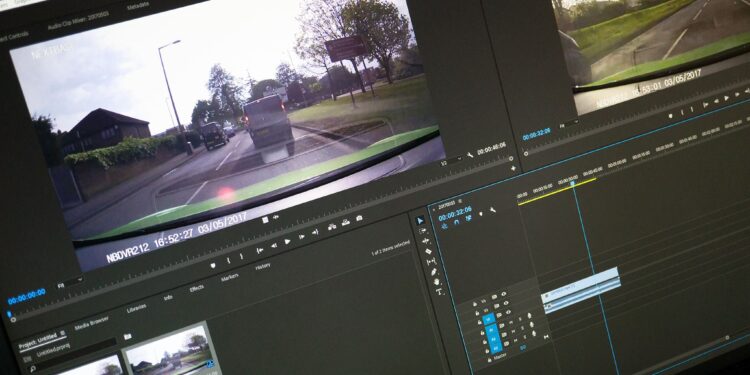Solo audio track A2
The height and width of the screenshot is (375, 750).
pyautogui.click(x=522, y=328)
